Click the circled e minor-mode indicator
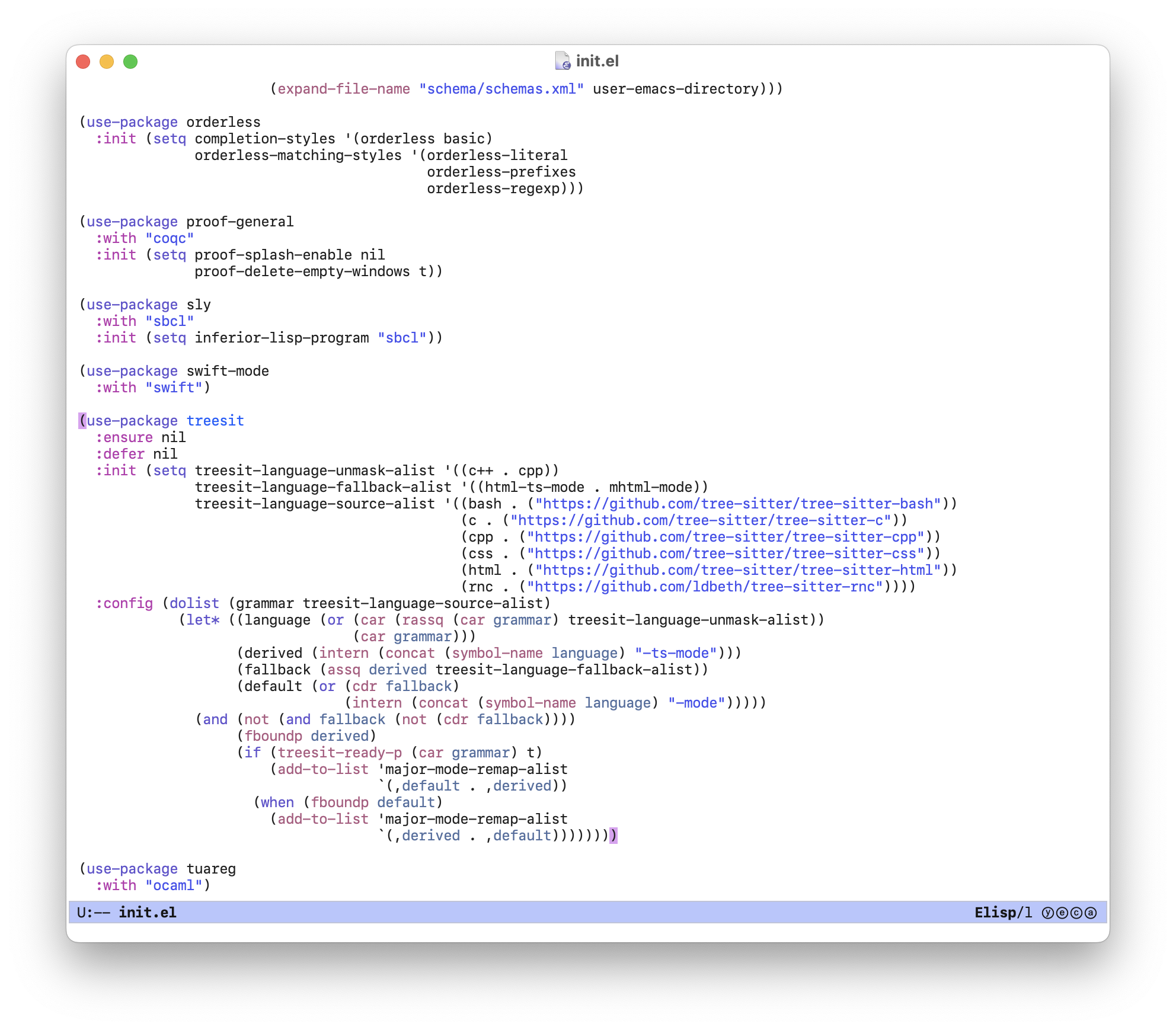Image resolution: width=1176 pixels, height=1030 pixels. 1062,913
